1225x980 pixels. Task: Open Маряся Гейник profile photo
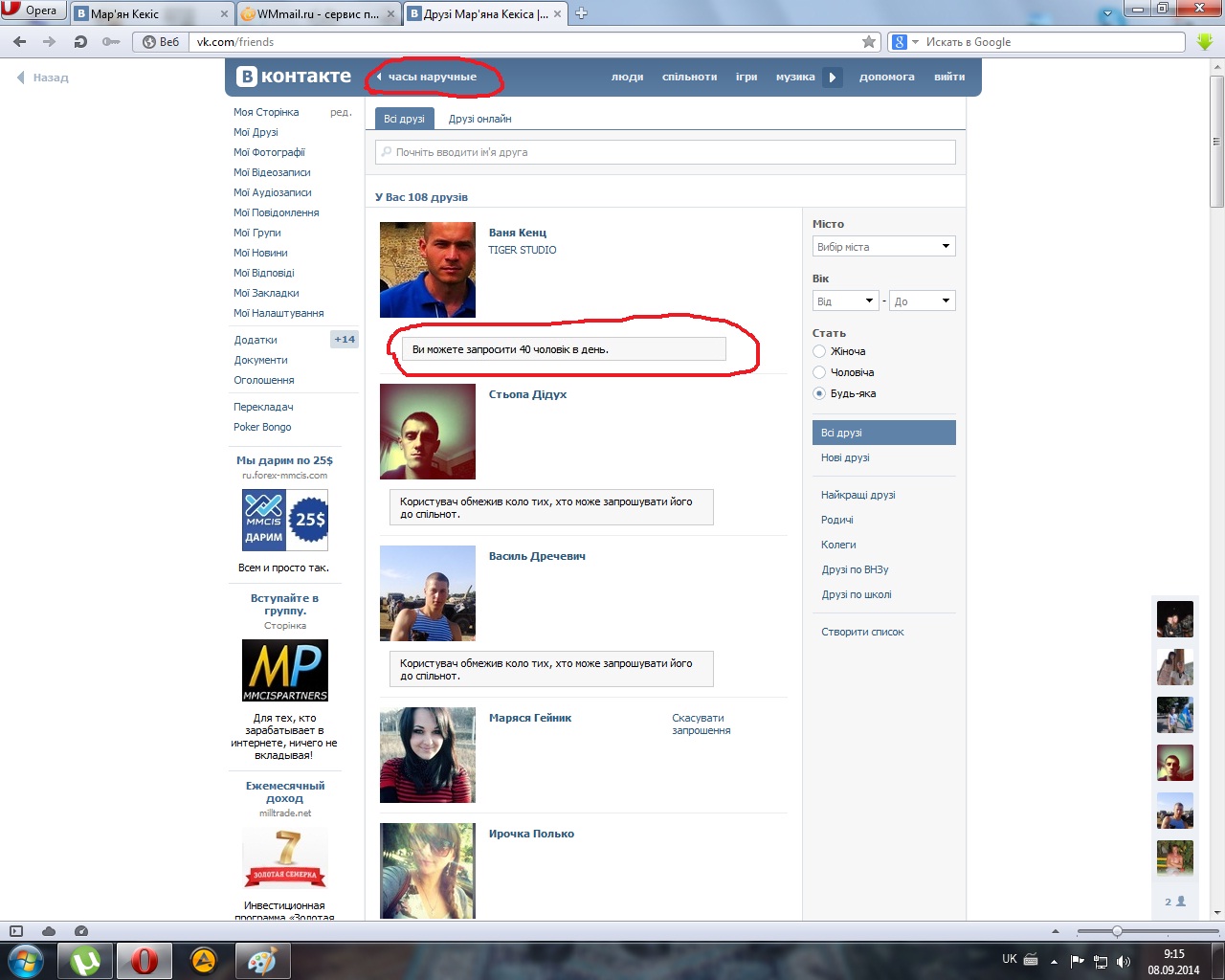pyautogui.click(x=428, y=755)
